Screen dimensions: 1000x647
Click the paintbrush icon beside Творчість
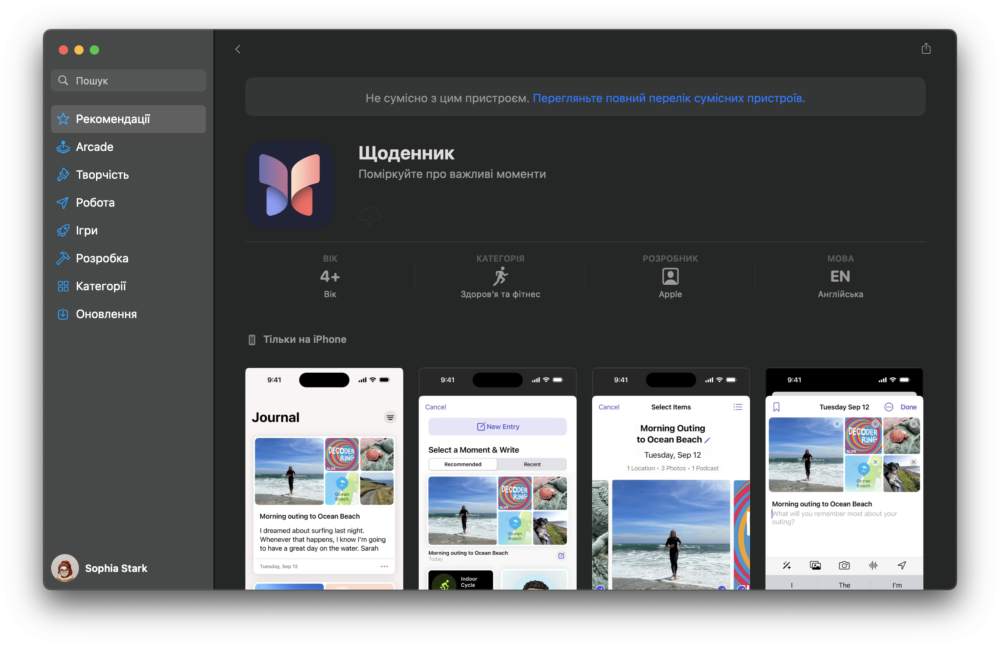tap(63, 175)
